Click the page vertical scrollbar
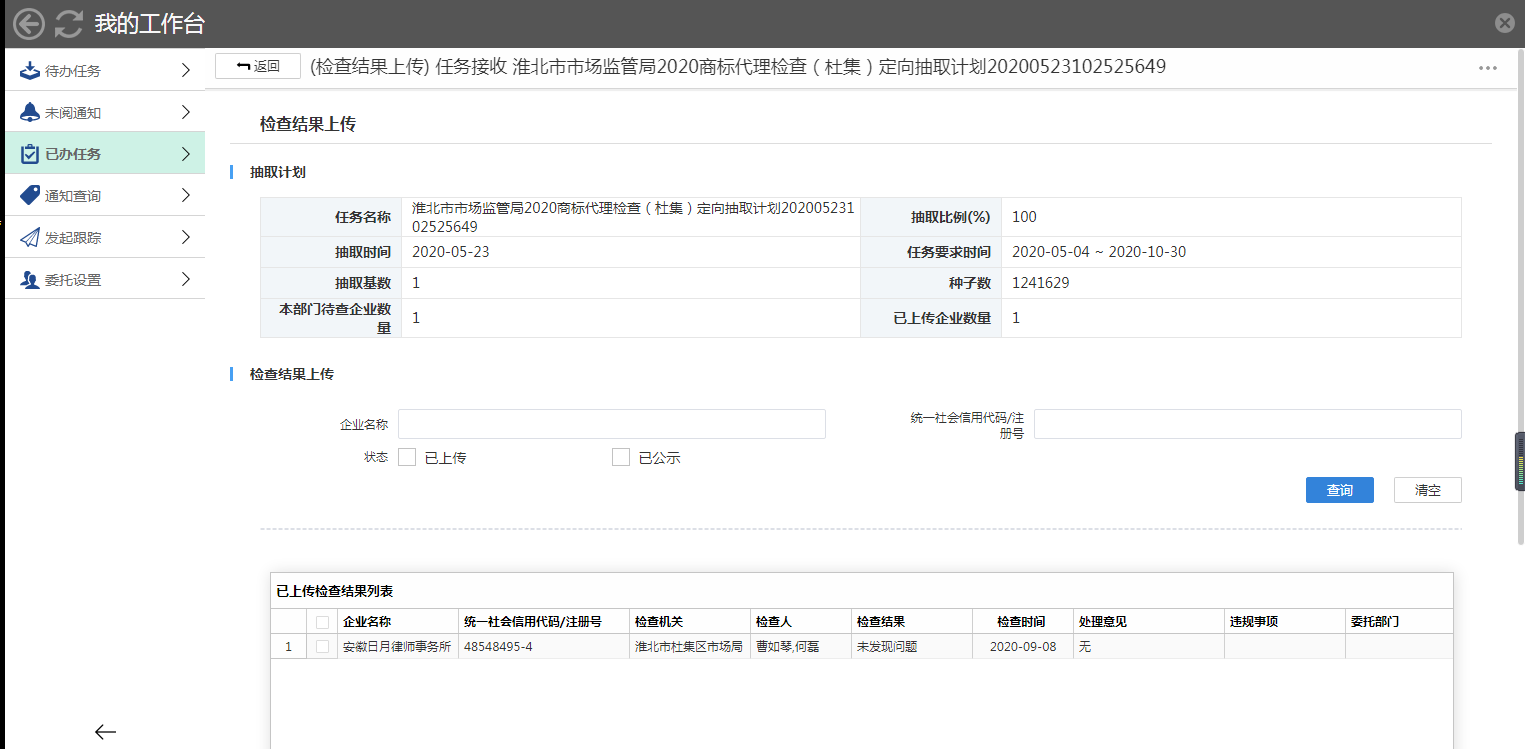The image size is (1525, 749). tap(1520, 295)
